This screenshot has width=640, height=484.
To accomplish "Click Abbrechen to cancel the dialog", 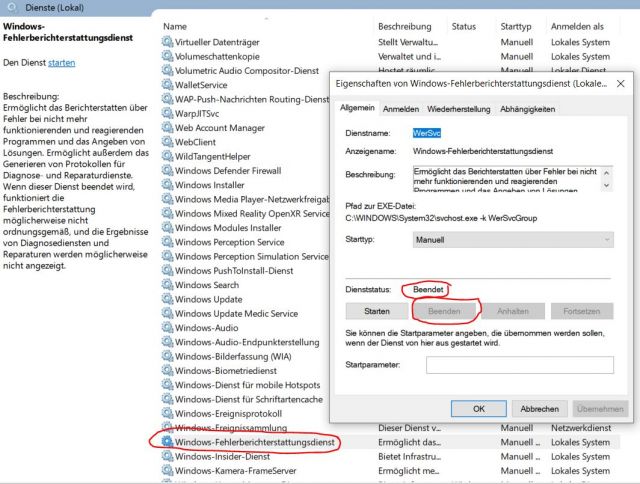I will pyautogui.click(x=539, y=409).
